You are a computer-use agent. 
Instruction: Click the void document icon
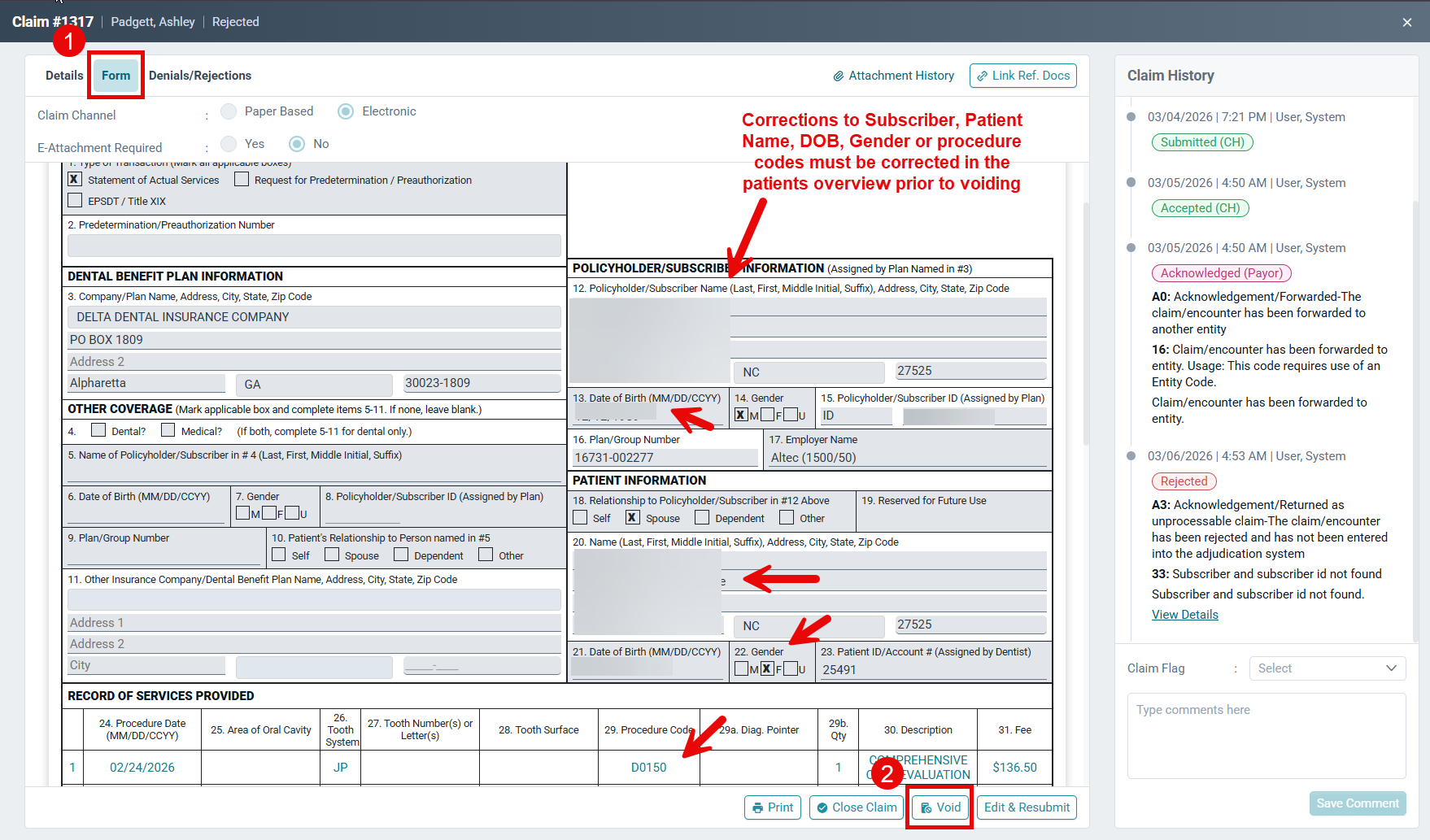tap(926, 807)
